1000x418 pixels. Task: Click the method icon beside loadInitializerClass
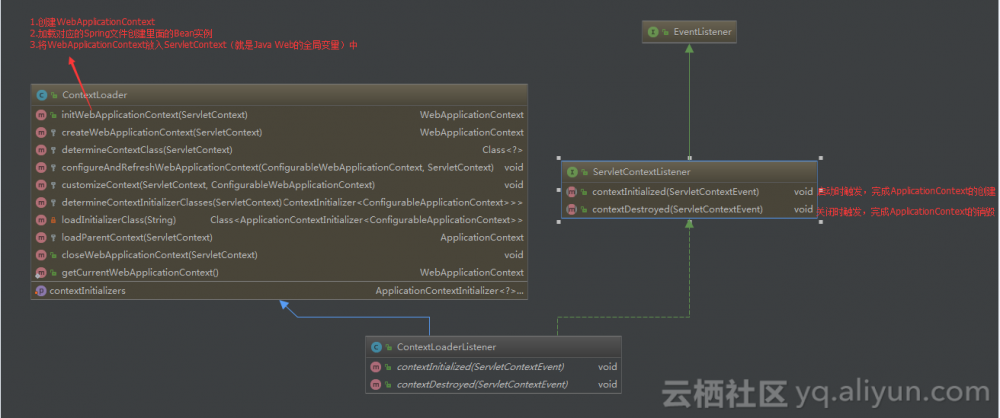click(41, 220)
